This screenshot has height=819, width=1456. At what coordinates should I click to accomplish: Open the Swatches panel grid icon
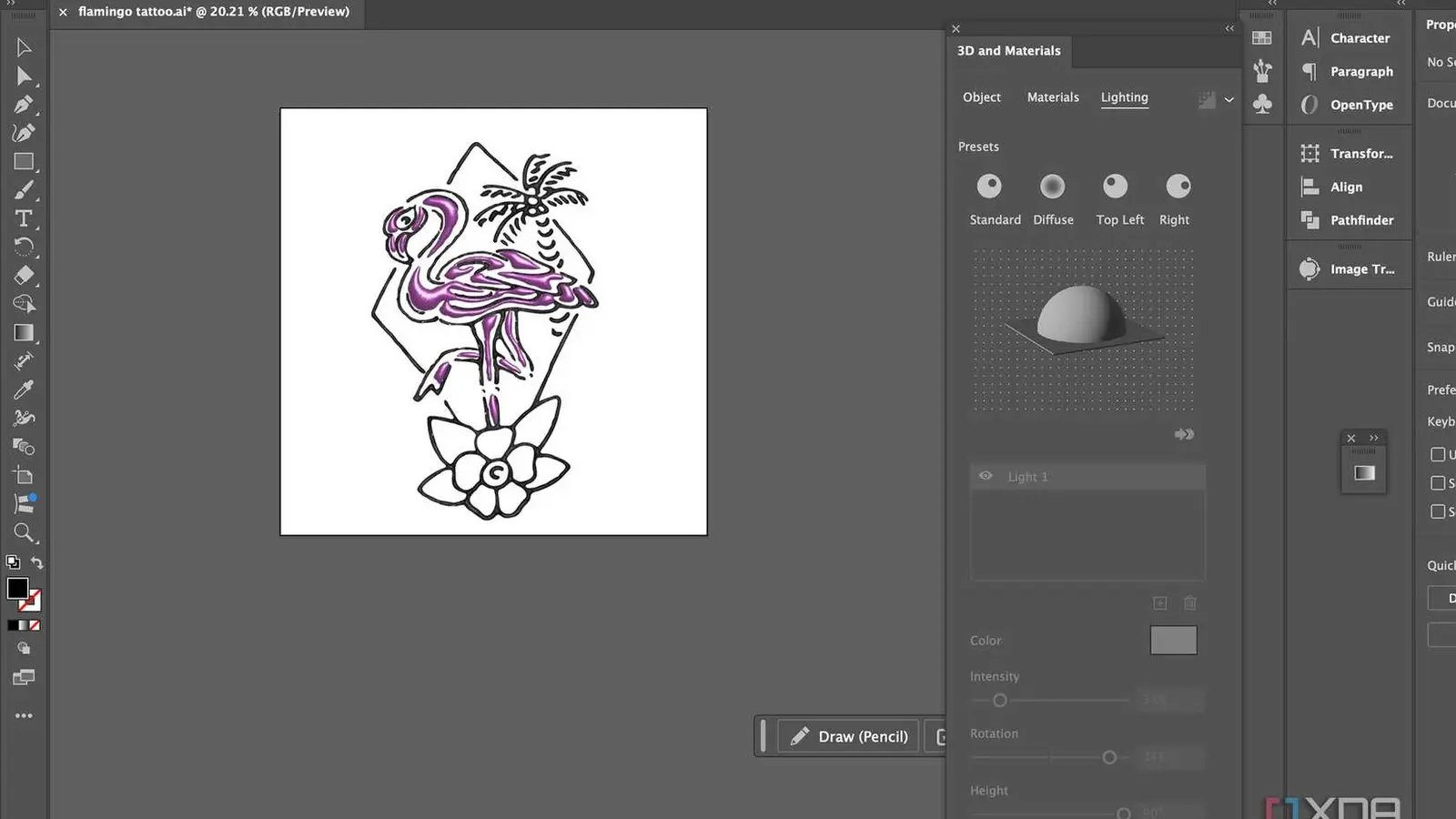pyautogui.click(x=1262, y=37)
